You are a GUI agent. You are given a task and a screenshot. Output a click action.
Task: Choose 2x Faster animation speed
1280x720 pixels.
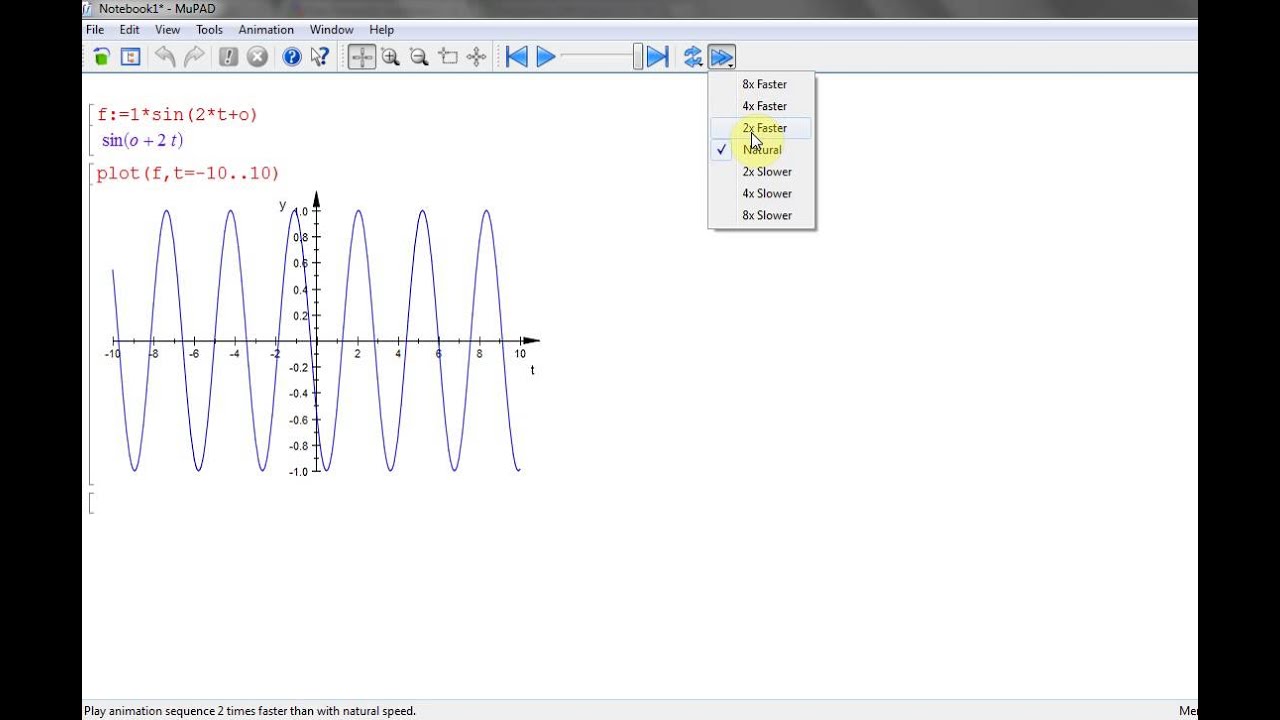point(762,128)
